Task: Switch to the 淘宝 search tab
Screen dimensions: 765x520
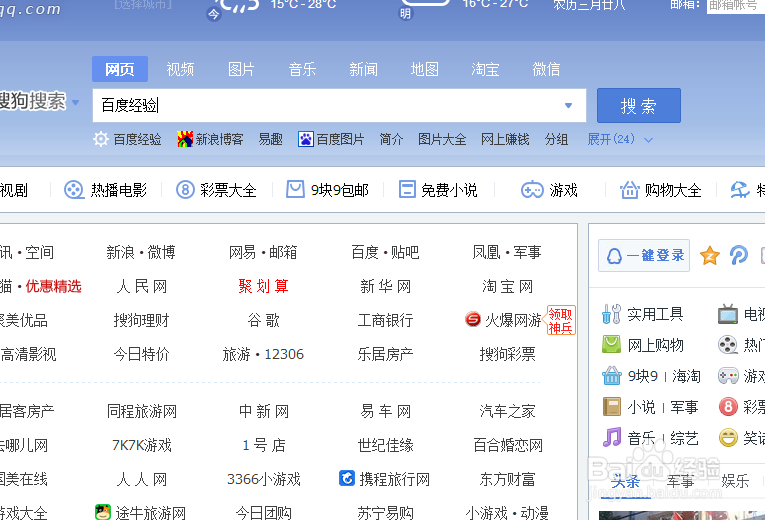Action: pos(485,69)
